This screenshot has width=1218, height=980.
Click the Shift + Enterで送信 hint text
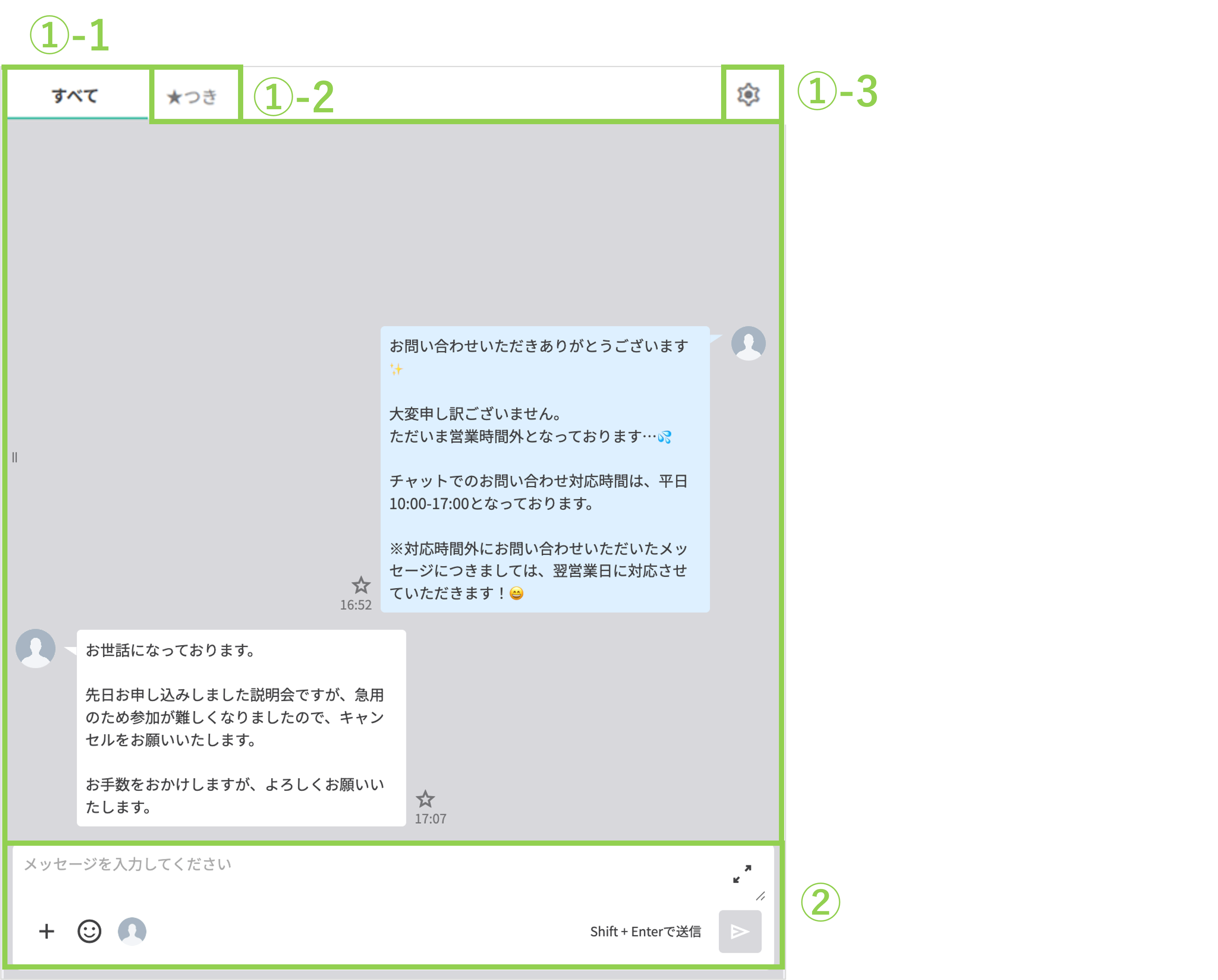pos(646,932)
